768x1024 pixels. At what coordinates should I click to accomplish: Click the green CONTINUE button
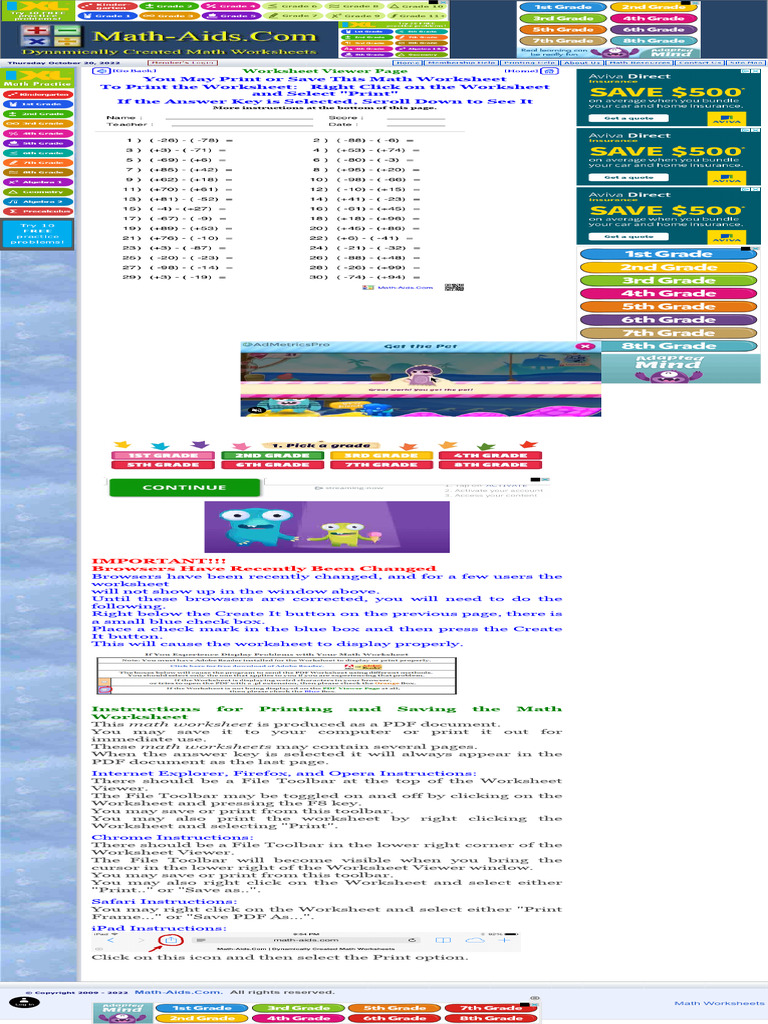185,488
